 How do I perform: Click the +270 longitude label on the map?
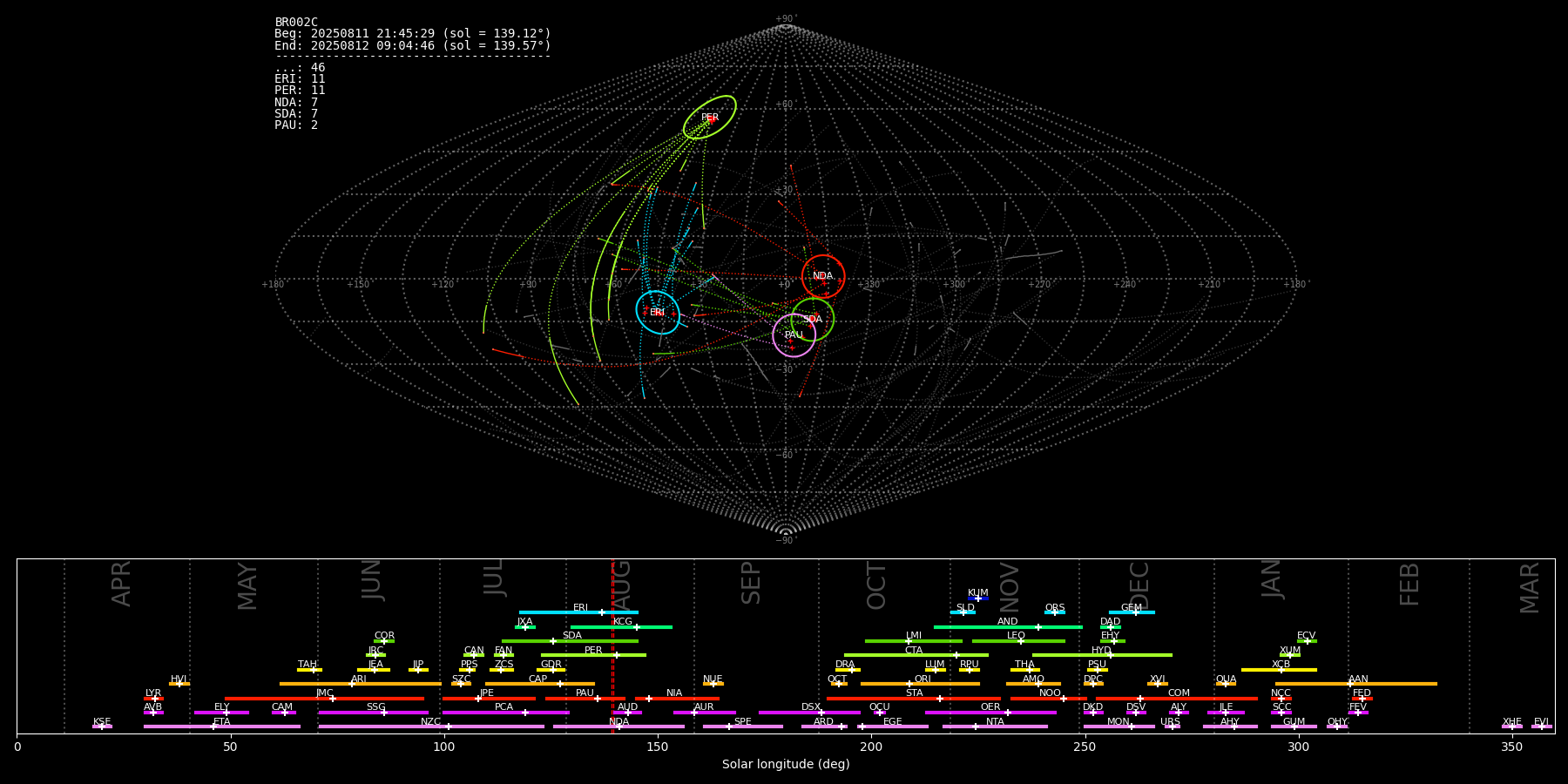pos(1039,284)
